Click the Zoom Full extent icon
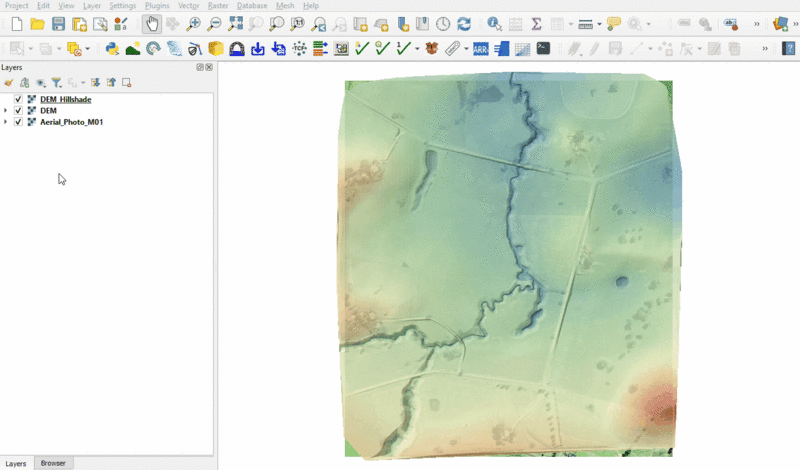The width and height of the screenshot is (800, 470). (235, 24)
